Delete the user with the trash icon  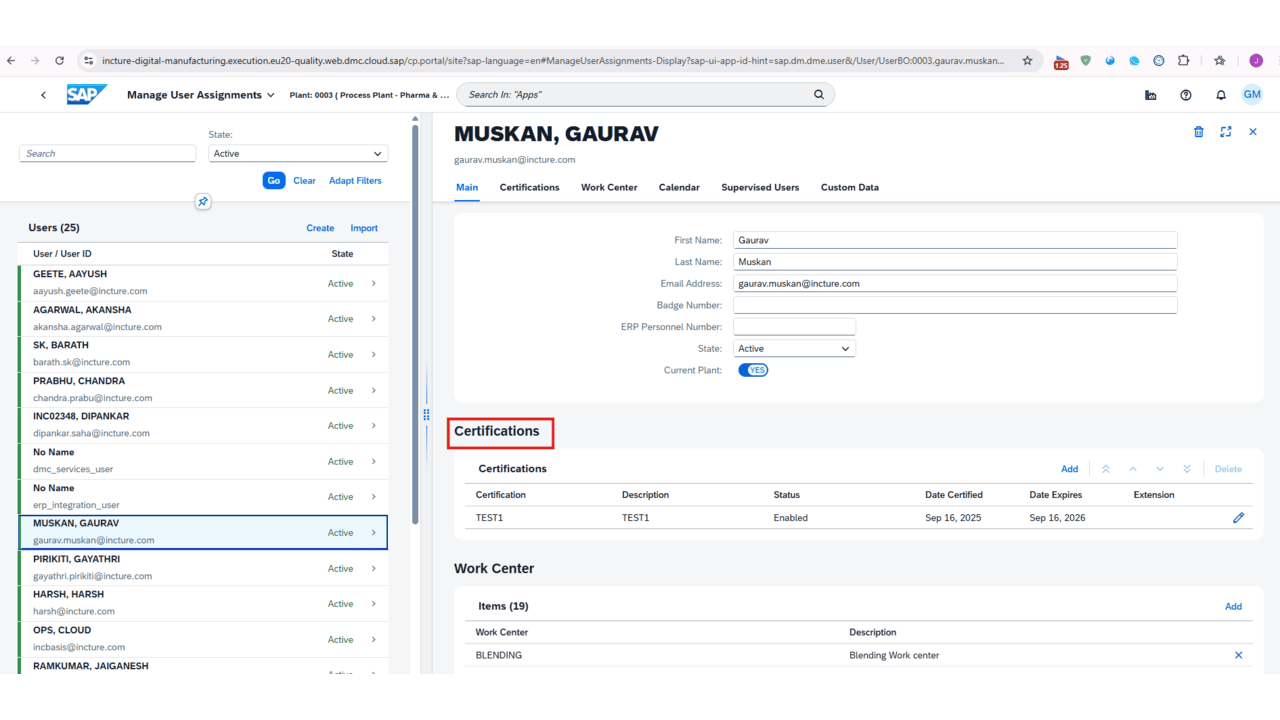click(1198, 131)
